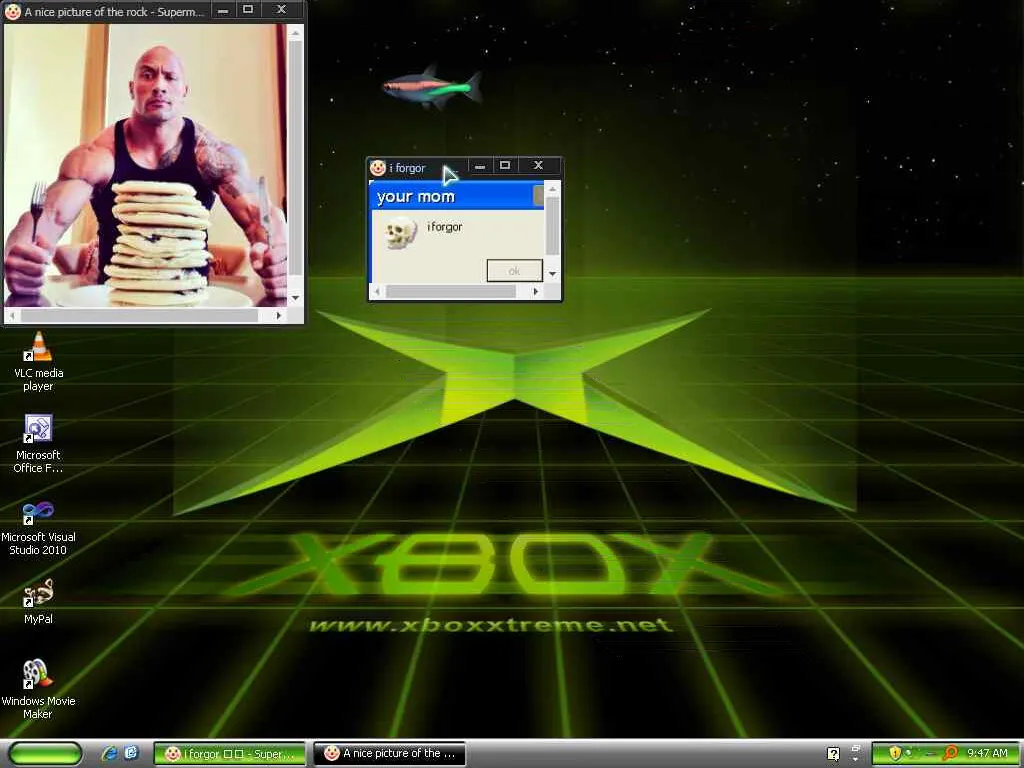The width and height of the screenshot is (1024, 768).
Task: Close the 'i forgor' window
Action: pos(539,166)
